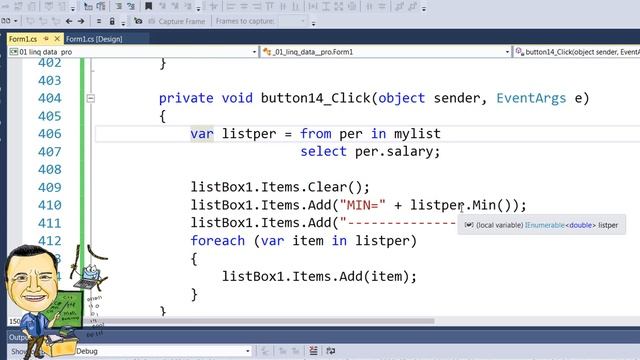Pin the Form1.cs tab
Image resolution: width=640 pixels, height=360 pixels.
46,39
